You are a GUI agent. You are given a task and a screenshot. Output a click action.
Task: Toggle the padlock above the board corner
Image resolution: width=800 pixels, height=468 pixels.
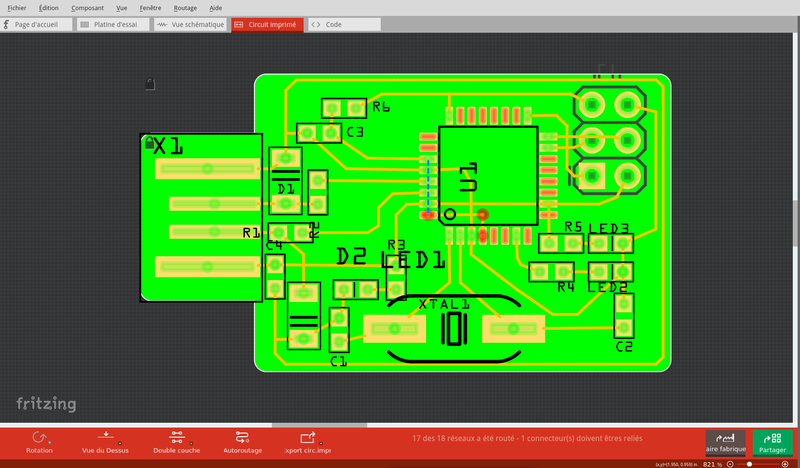(x=150, y=84)
